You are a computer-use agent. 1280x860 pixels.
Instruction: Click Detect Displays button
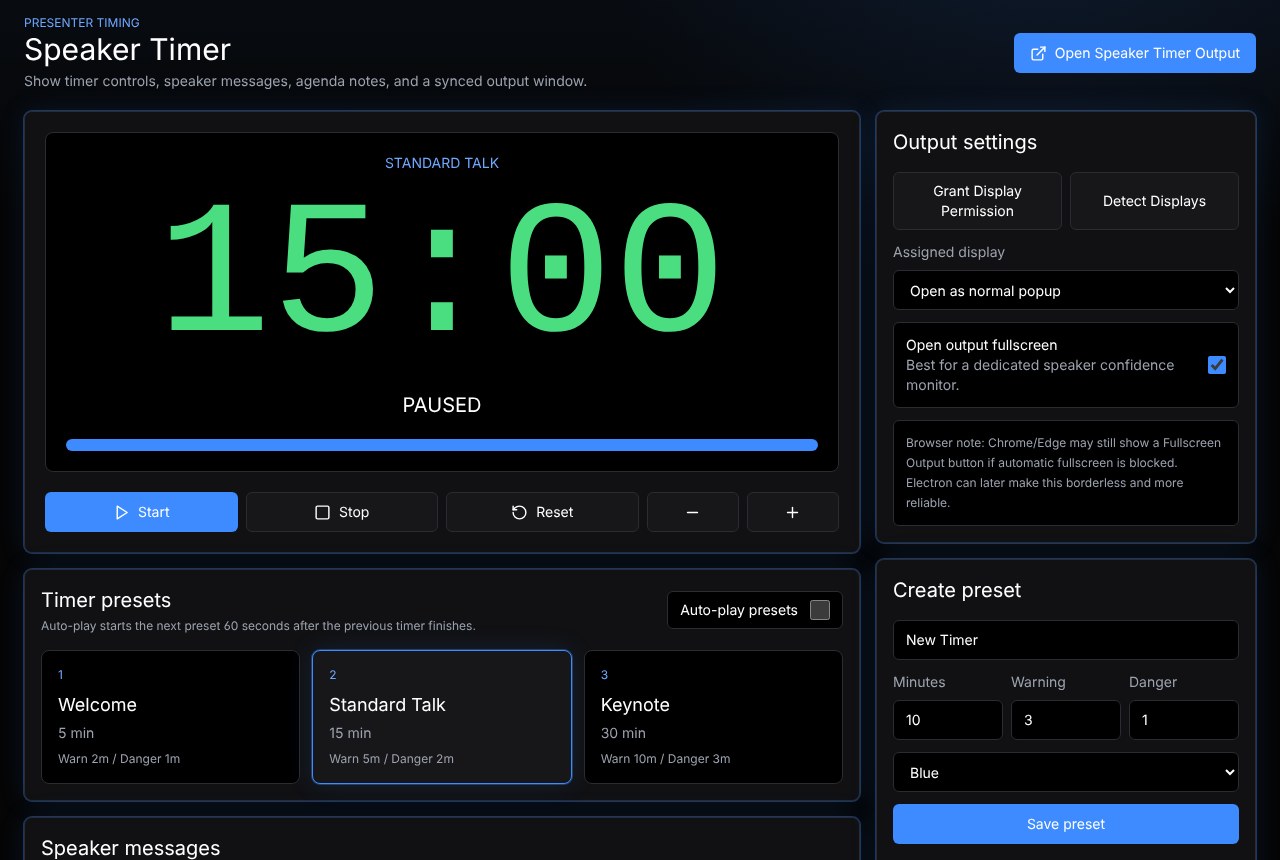click(x=1154, y=201)
